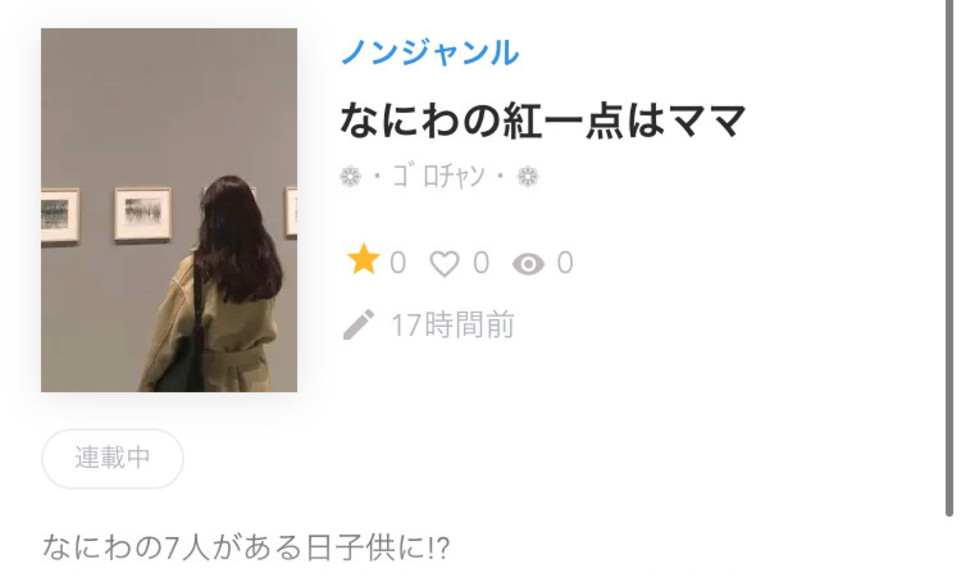The image size is (960, 582).
Task: Click the vertical scrollbar at right edge
Action: 949,257
